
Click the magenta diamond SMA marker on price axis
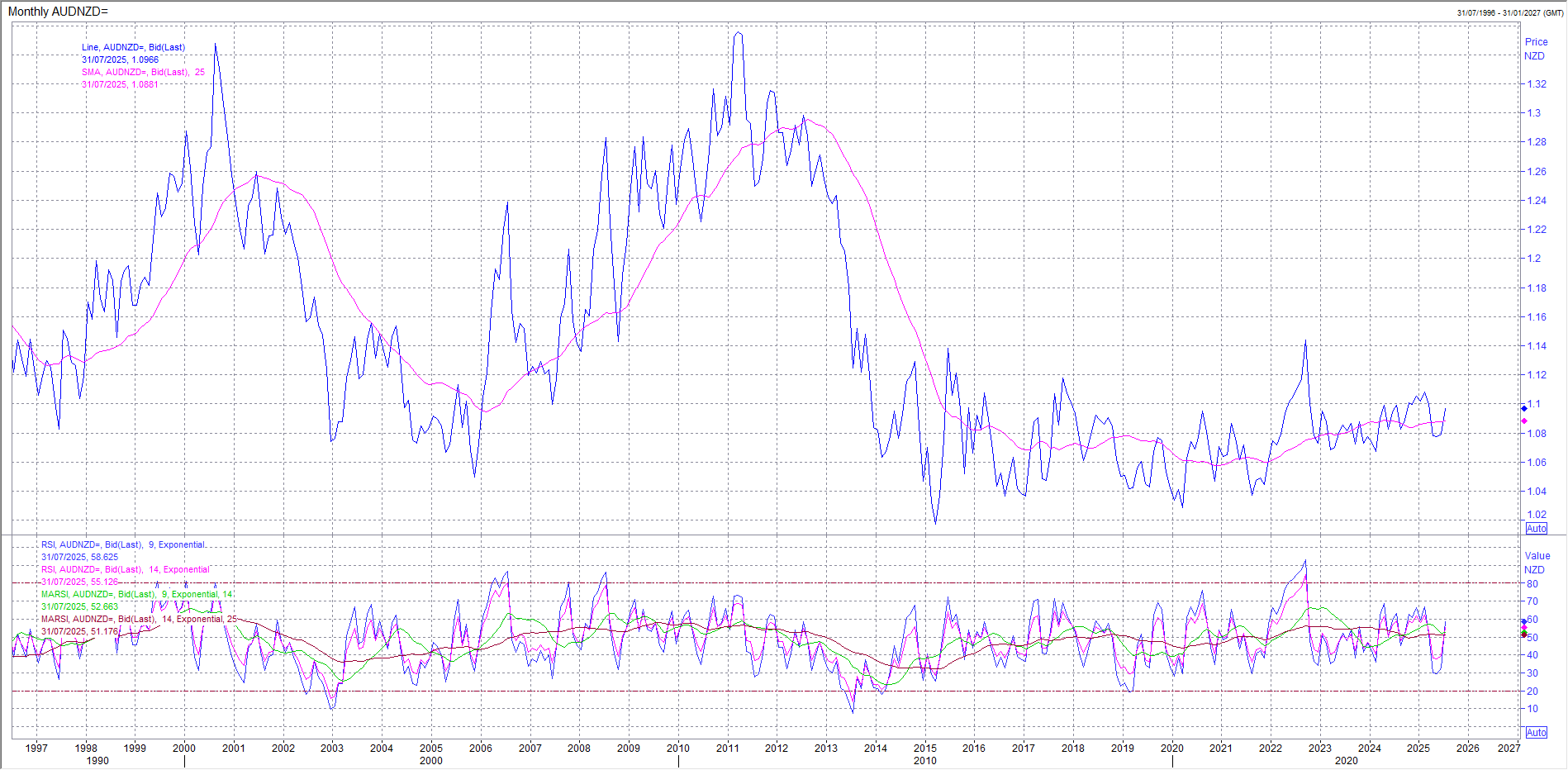point(1524,421)
